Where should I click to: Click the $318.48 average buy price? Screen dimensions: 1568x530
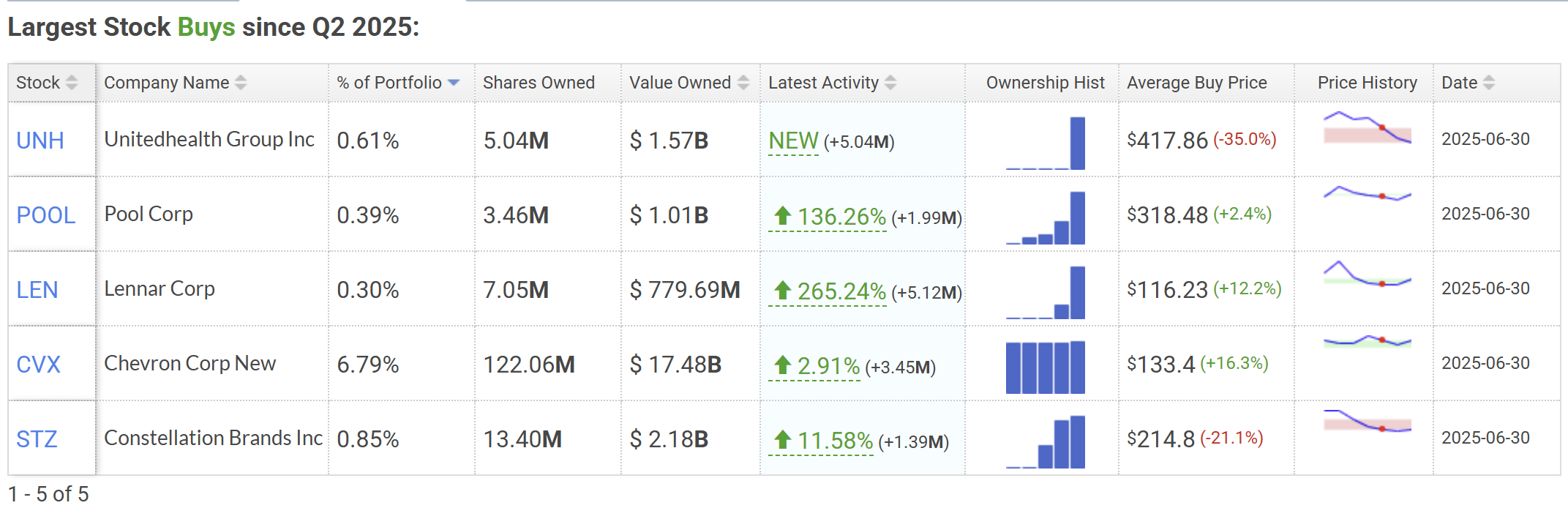click(1168, 215)
